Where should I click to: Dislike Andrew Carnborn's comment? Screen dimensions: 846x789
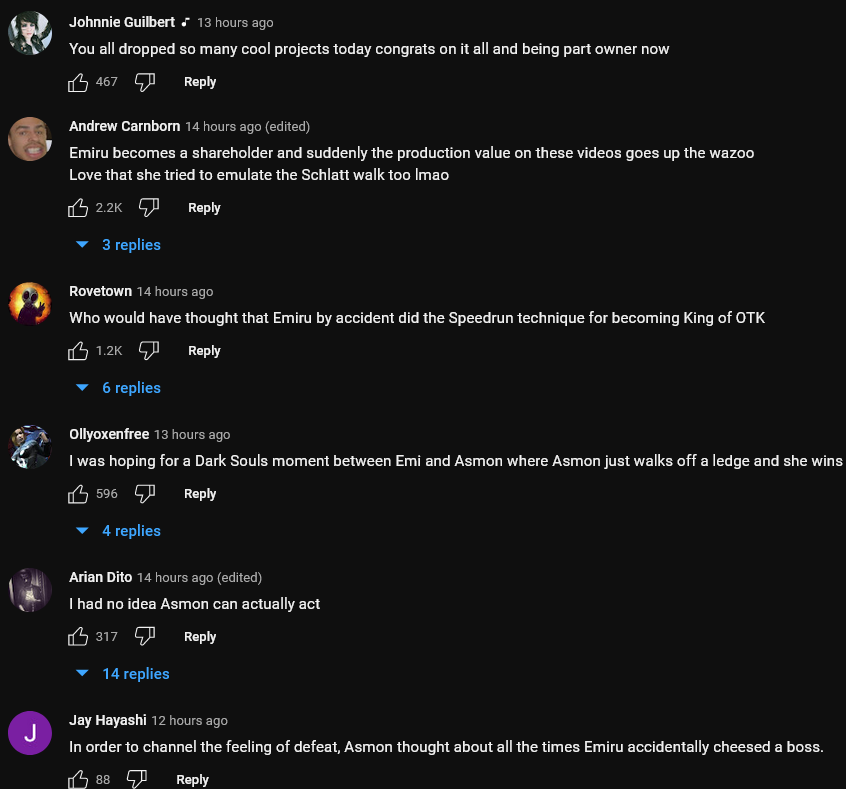(149, 208)
